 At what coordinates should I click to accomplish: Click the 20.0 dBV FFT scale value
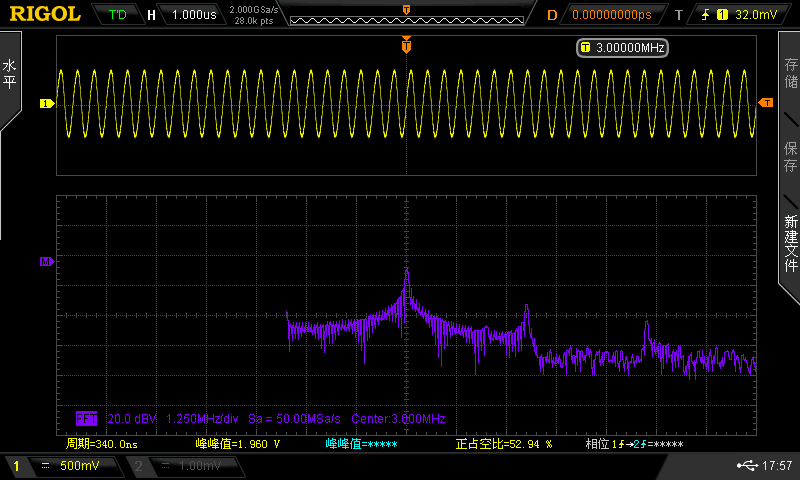tap(132, 419)
